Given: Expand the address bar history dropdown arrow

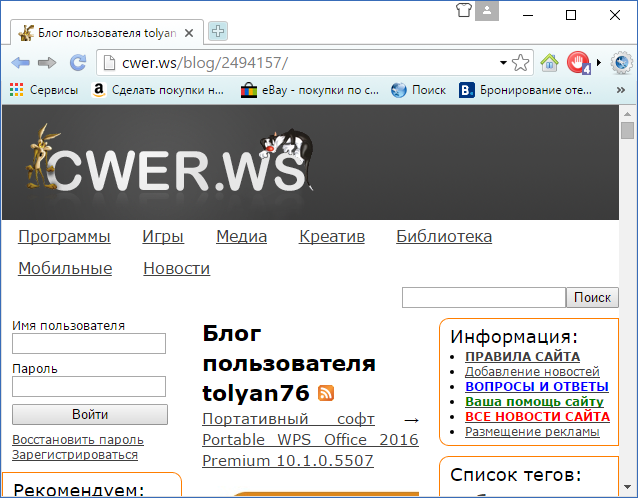Looking at the screenshot, I should (x=503, y=63).
